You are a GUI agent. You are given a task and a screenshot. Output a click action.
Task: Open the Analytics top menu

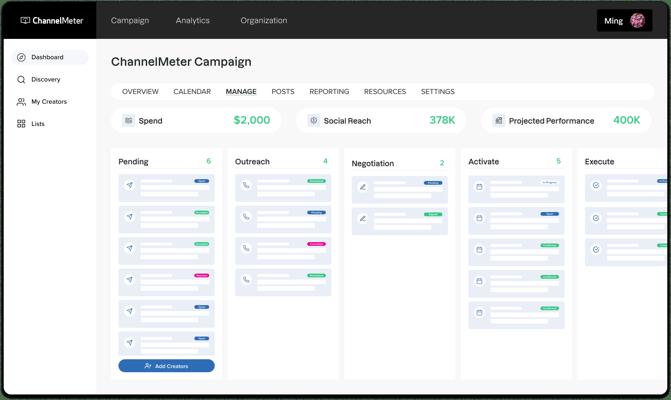point(192,20)
